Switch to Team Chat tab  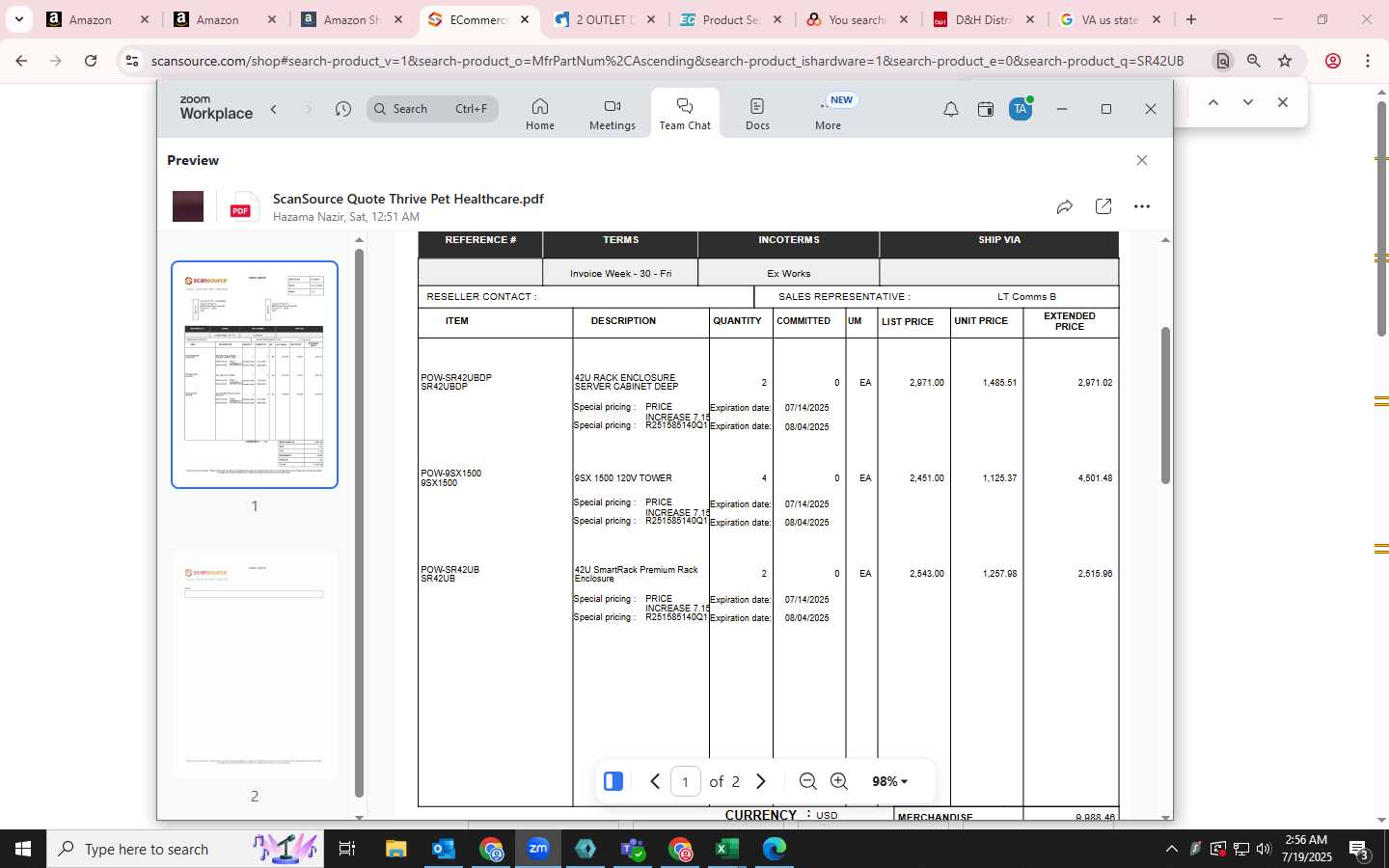click(x=685, y=114)
